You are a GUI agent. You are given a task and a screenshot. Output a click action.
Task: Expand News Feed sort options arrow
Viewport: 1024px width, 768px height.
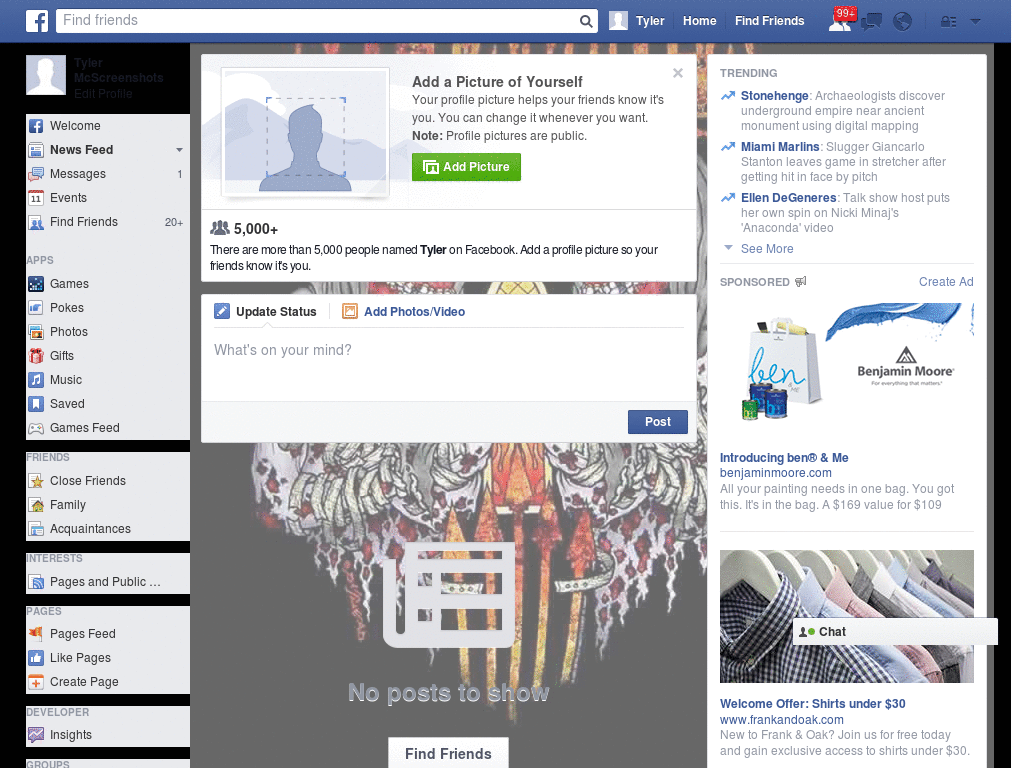179,150
